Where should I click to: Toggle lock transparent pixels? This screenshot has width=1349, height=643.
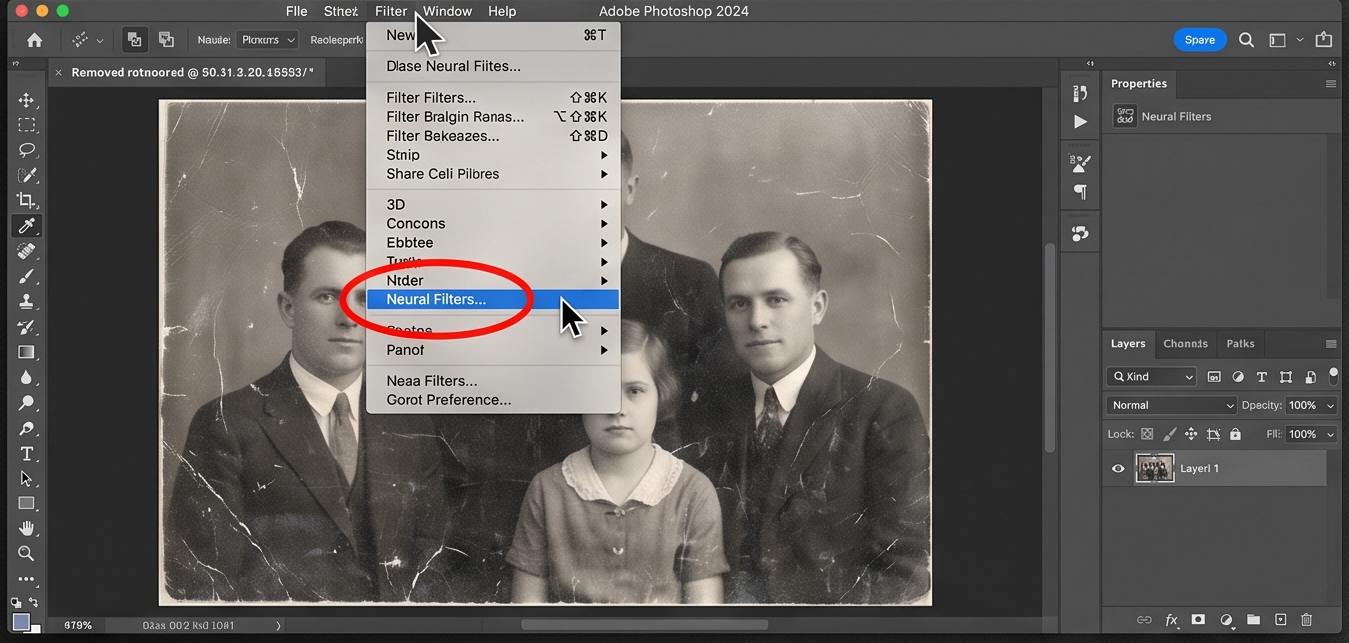pyautogui.click(x=1147, y=434)
